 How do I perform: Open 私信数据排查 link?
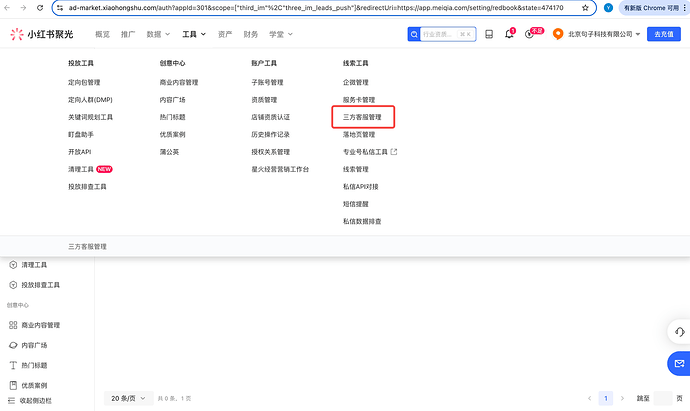362,221
